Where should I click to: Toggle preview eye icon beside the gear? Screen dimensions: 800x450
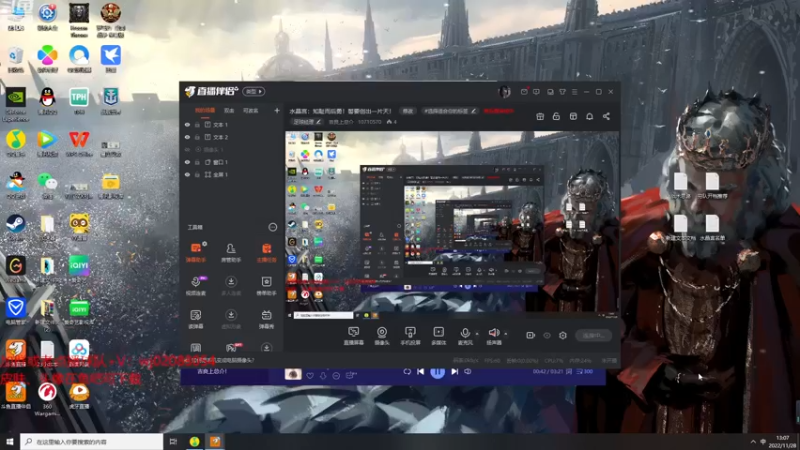click(547, 335)
